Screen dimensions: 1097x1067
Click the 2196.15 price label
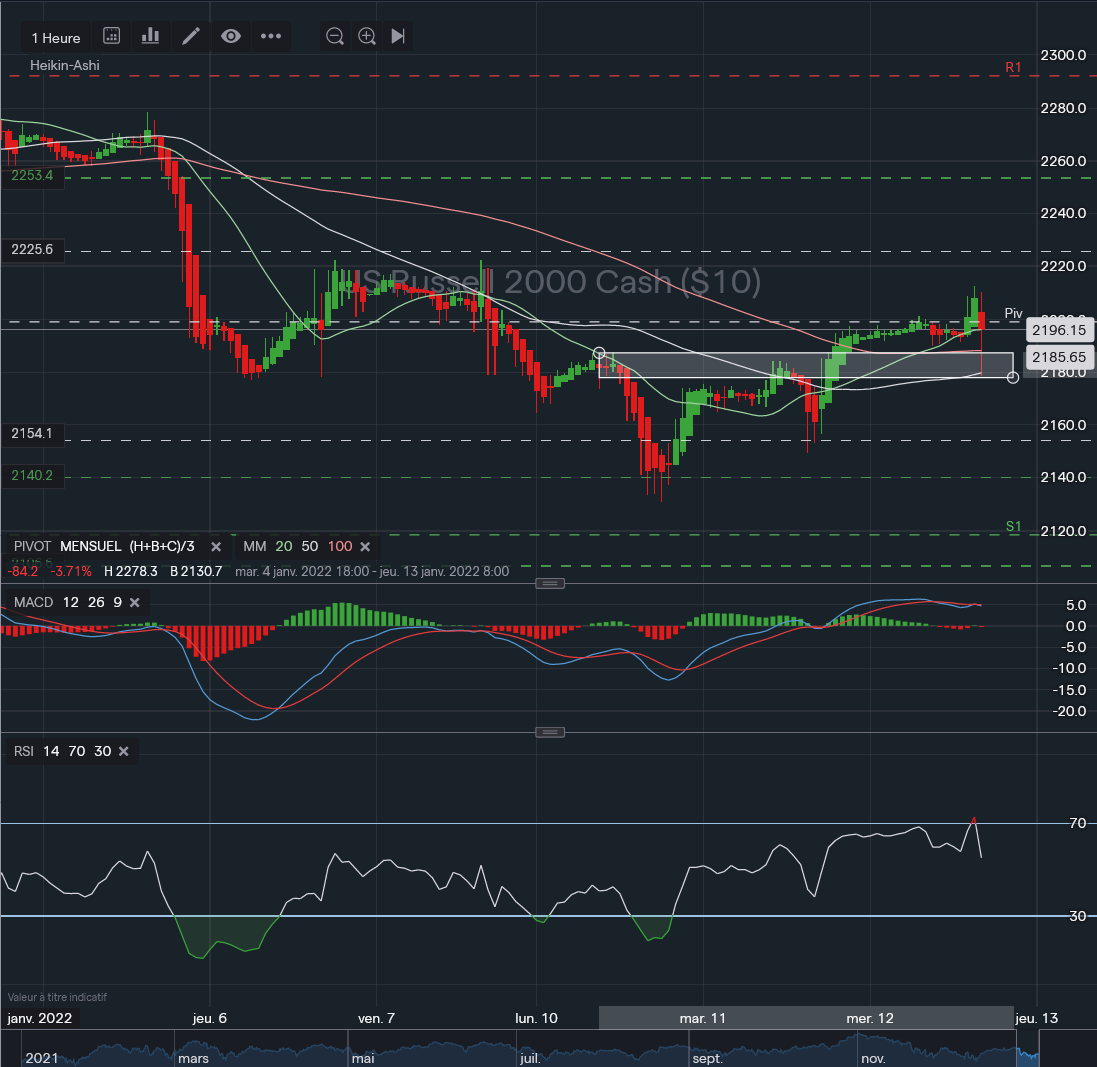pos(1059,330)
